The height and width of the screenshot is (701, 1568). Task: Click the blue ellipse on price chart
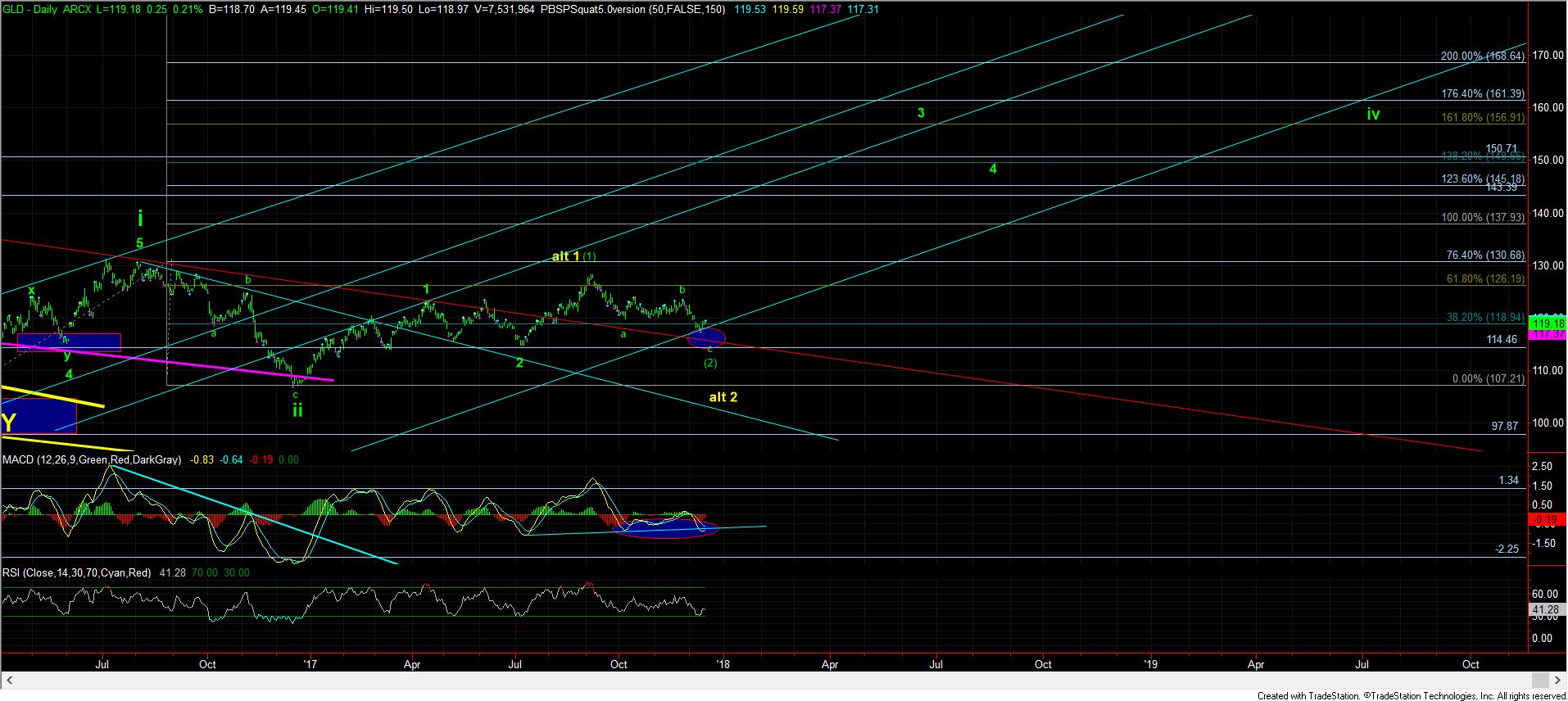coord(705,337)
